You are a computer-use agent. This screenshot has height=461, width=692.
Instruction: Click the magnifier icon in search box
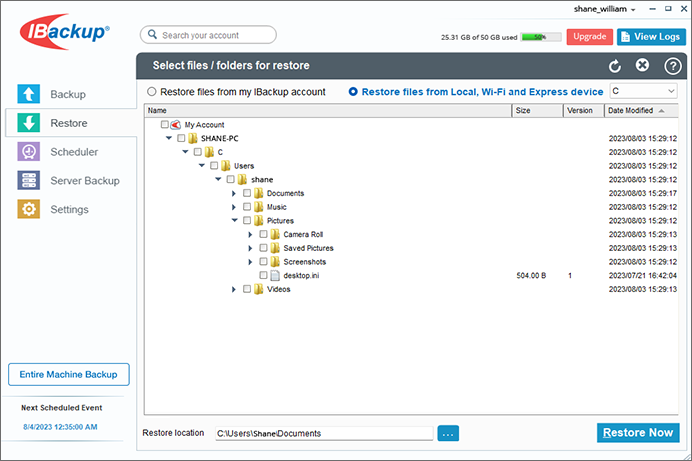coord(152,36)
